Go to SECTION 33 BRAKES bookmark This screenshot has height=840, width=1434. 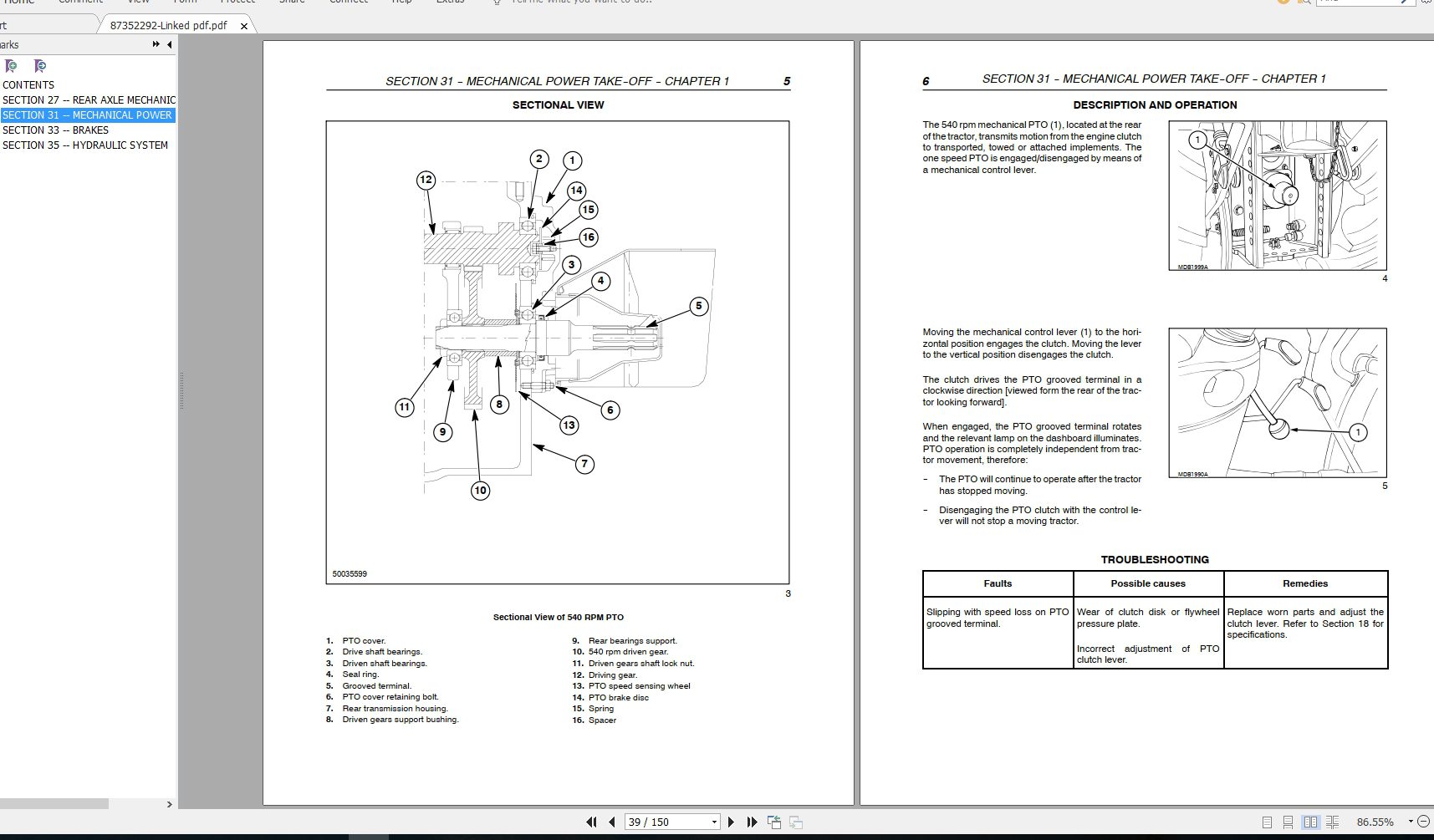55,130
